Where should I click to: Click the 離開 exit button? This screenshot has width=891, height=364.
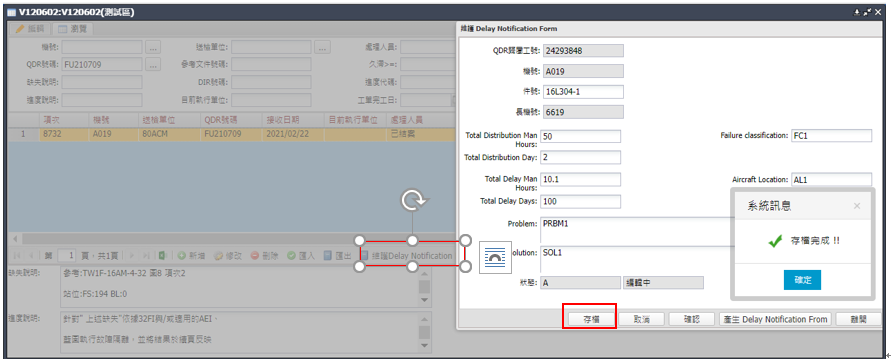[x=859, y=319]
